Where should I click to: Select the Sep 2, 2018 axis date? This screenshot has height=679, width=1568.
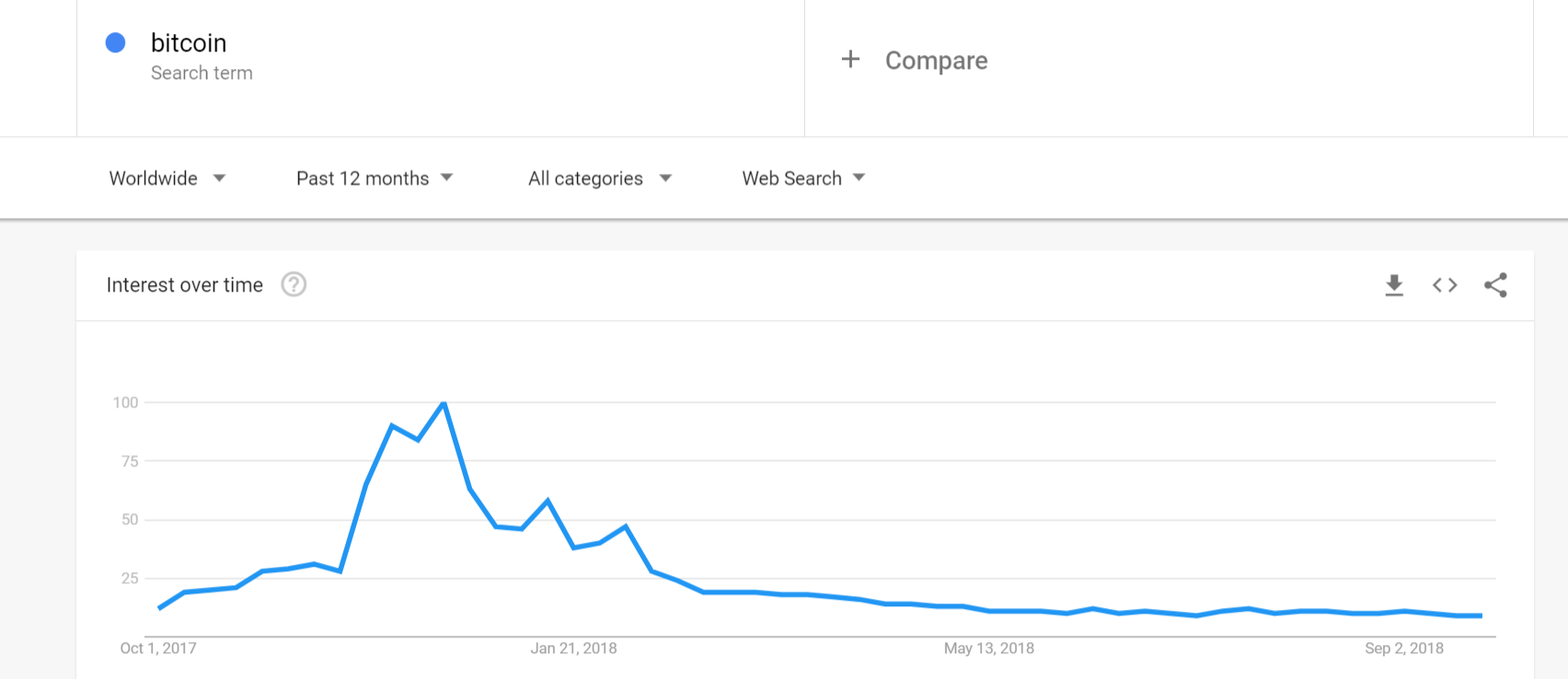(x=1404, y=649)
